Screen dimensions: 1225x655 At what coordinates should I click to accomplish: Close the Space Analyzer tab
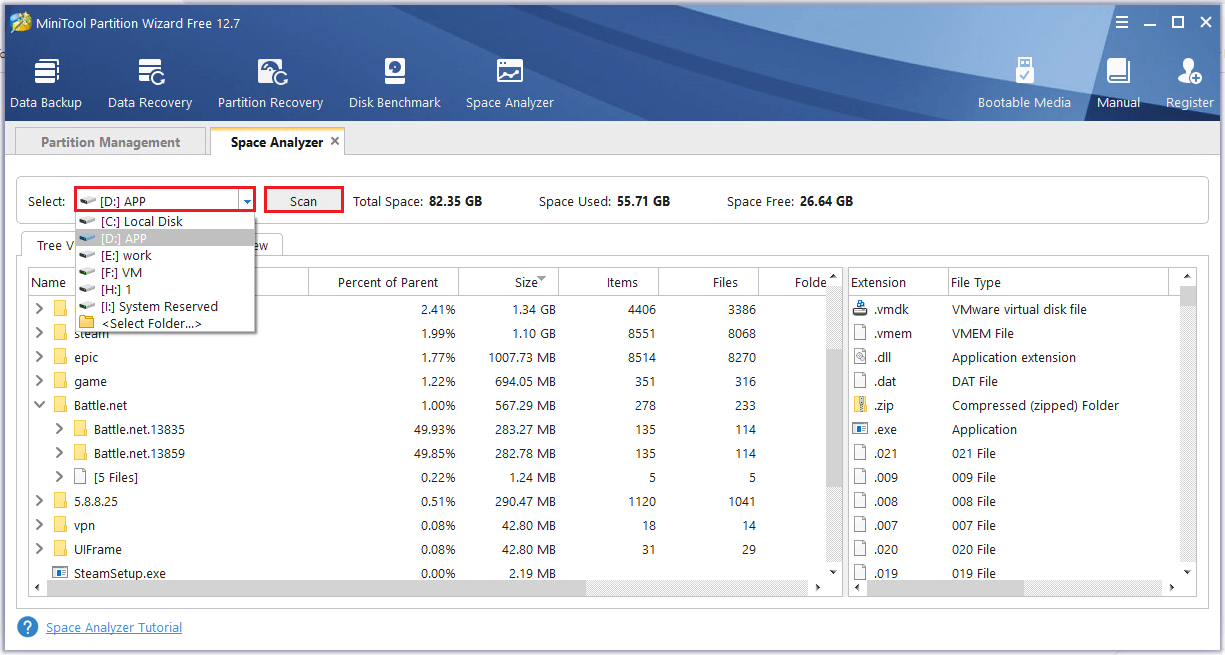pos(335,141)
